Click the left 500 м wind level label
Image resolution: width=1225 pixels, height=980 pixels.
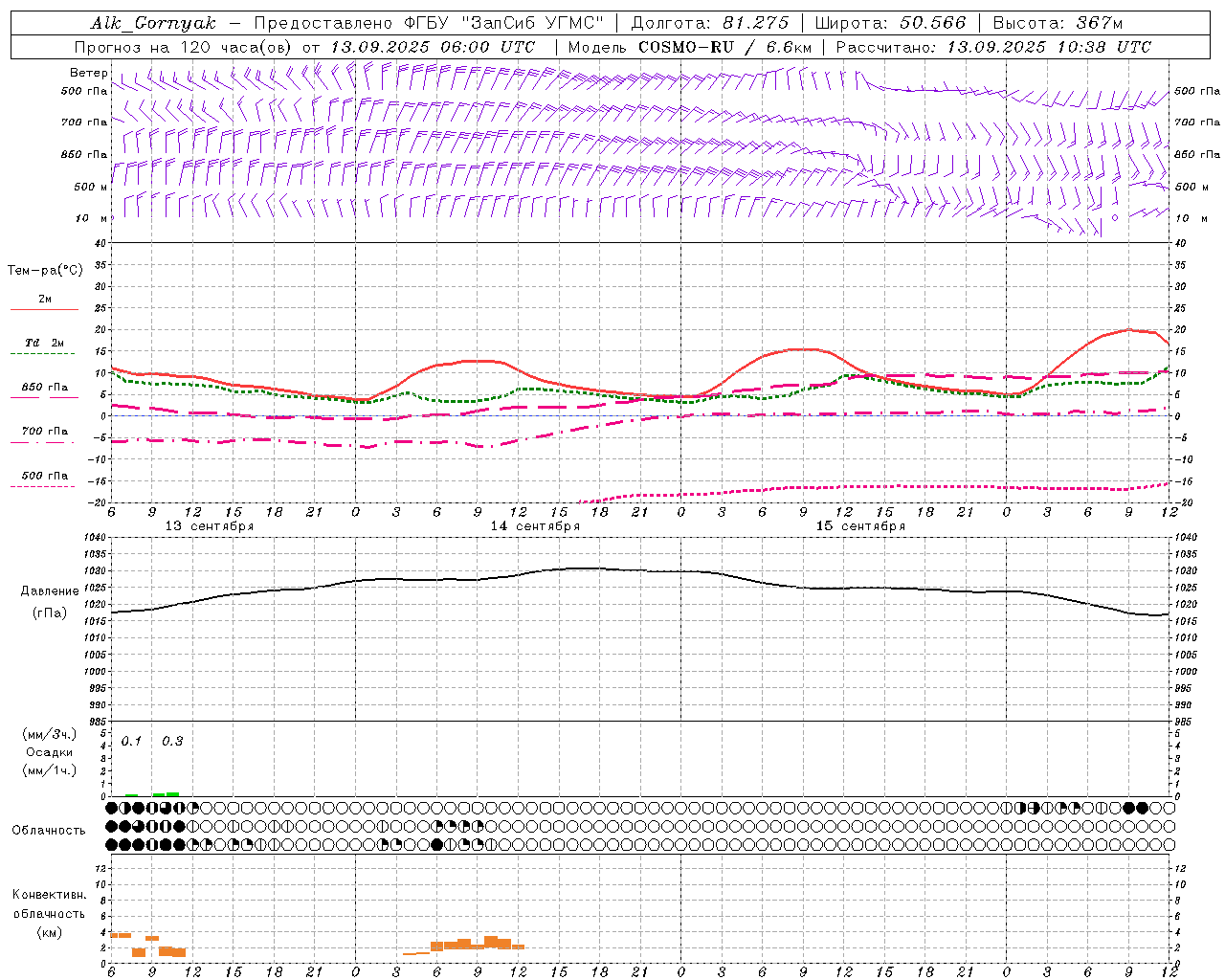[91, 187]
